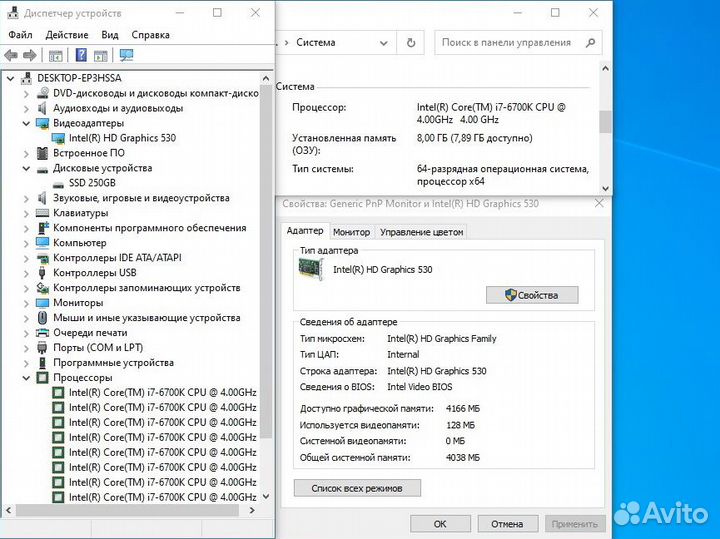
Task: Click the audio inputs speaker icon
Action: tap(42, 108)
